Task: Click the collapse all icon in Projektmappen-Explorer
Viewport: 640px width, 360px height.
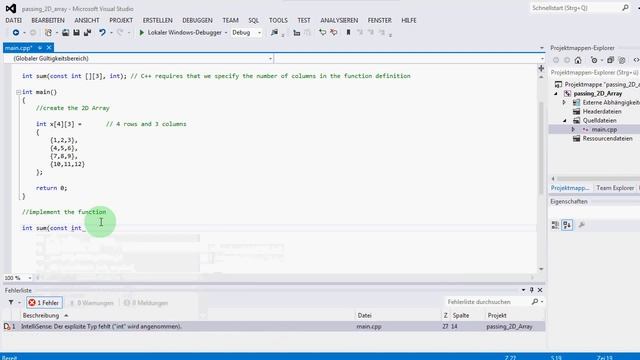Action: [610, 60]
